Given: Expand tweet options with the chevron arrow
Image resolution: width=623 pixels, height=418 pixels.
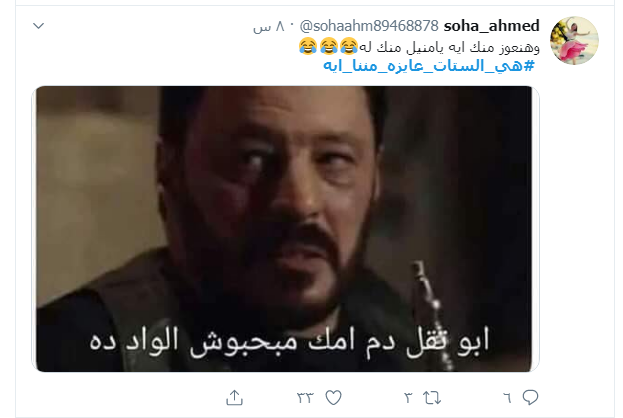Looking at the screenshot, I should (39, 26).
